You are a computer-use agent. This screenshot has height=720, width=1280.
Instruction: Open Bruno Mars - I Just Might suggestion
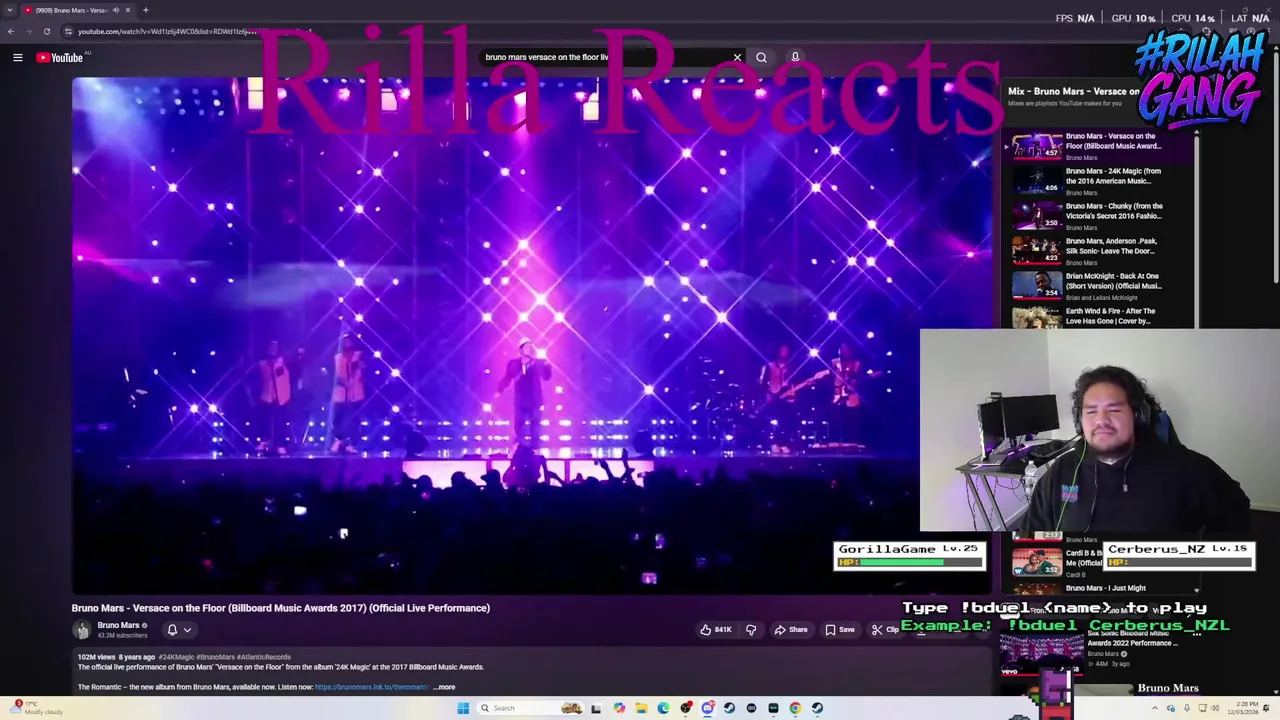[x=1105, y=588]
